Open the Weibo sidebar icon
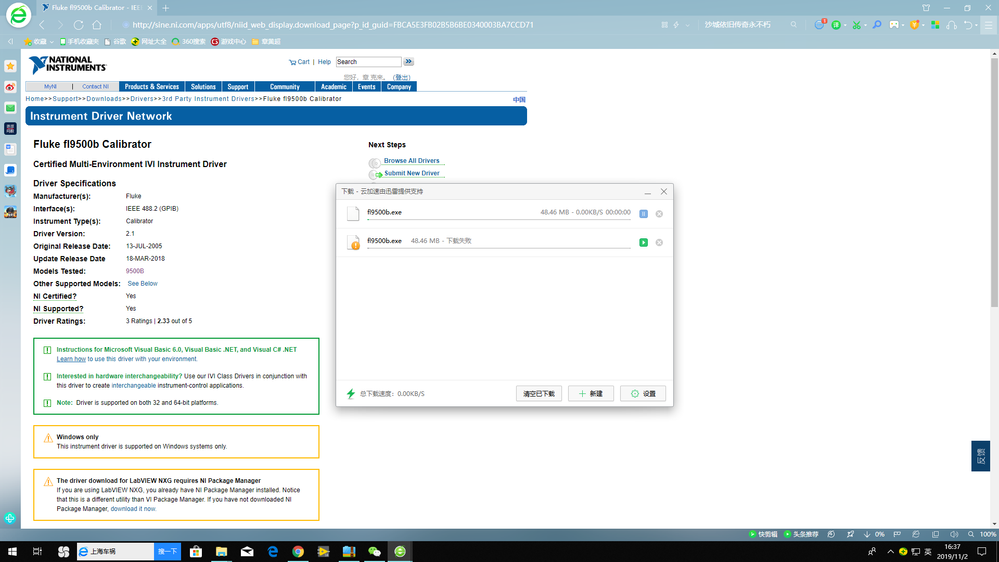Screen dimensions: 999x562 10,87
